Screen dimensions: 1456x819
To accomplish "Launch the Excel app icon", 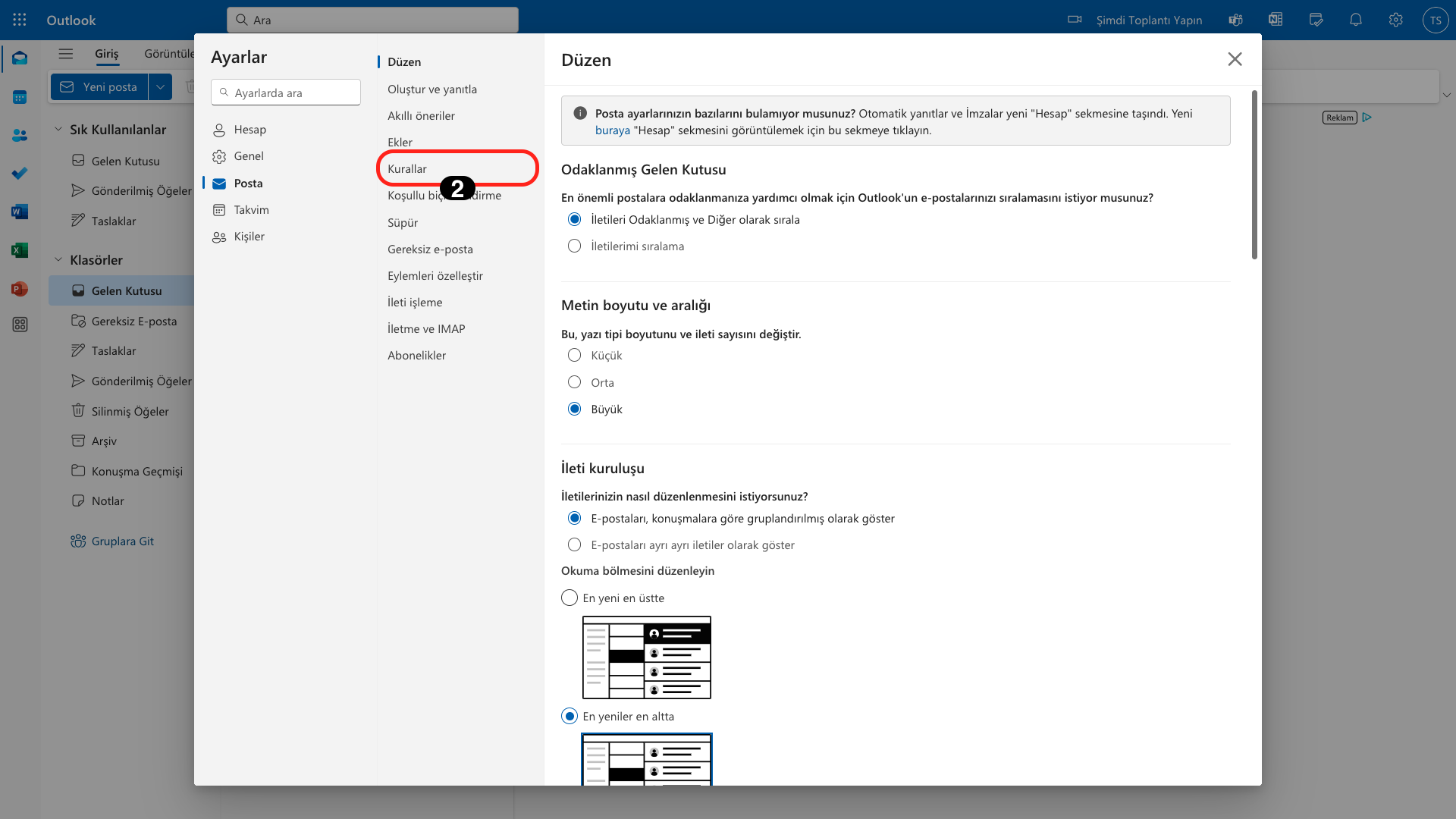I will 20,250.
